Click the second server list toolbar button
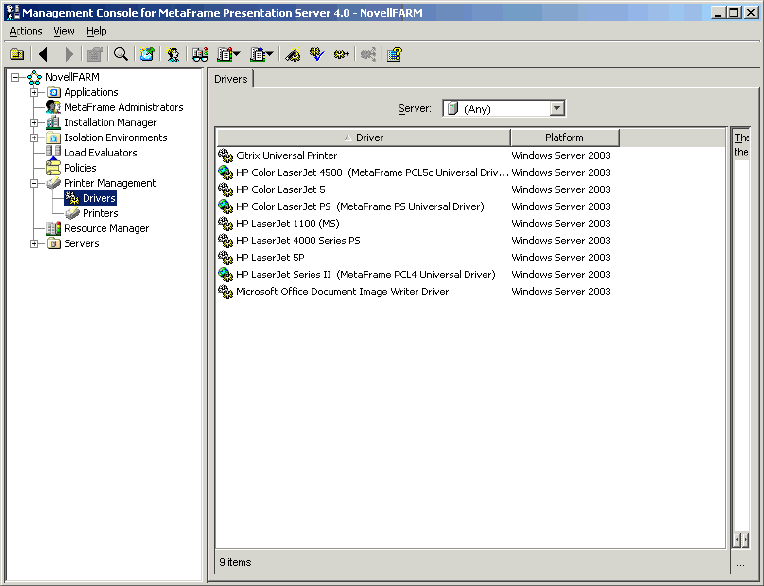 [x=257, y=54]
